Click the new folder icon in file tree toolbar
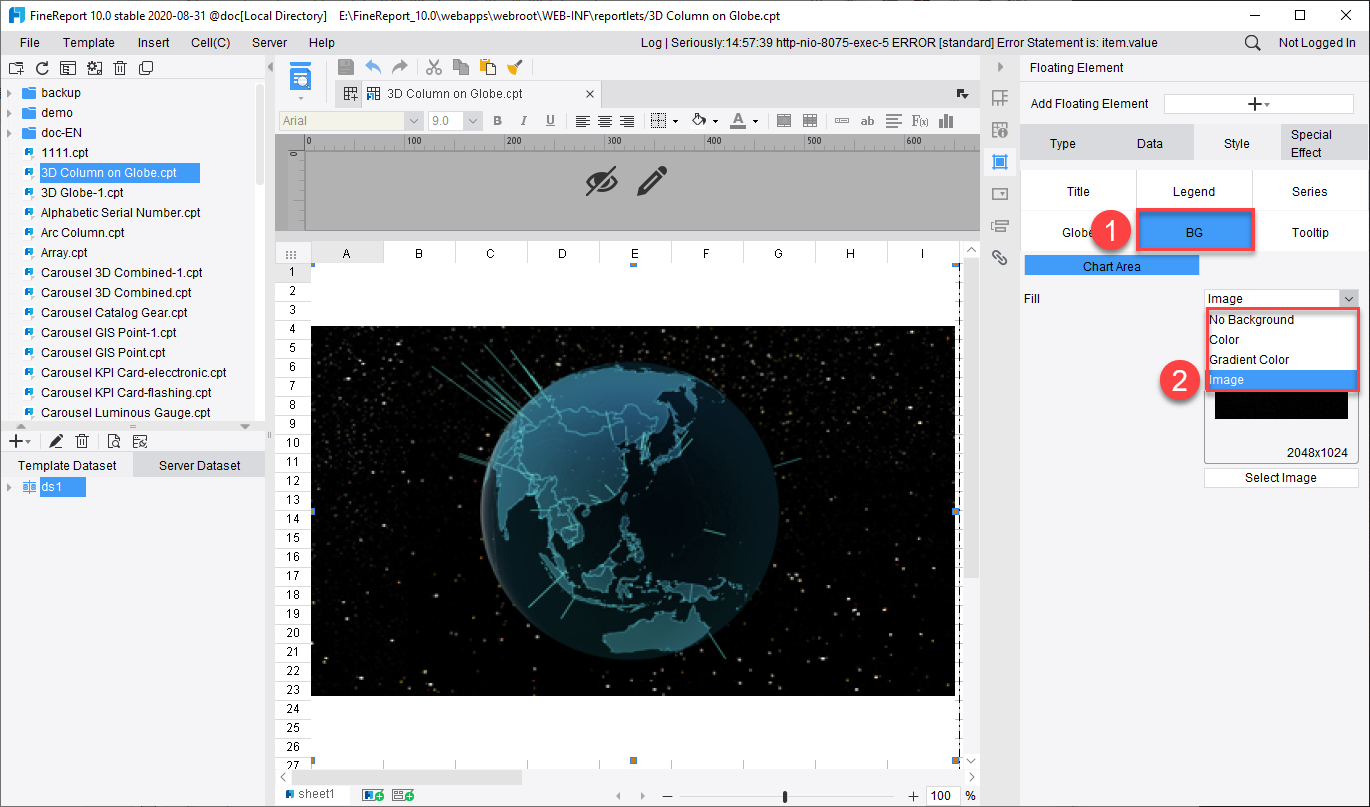Screen dimensions: 1370x807 point(15,68)
